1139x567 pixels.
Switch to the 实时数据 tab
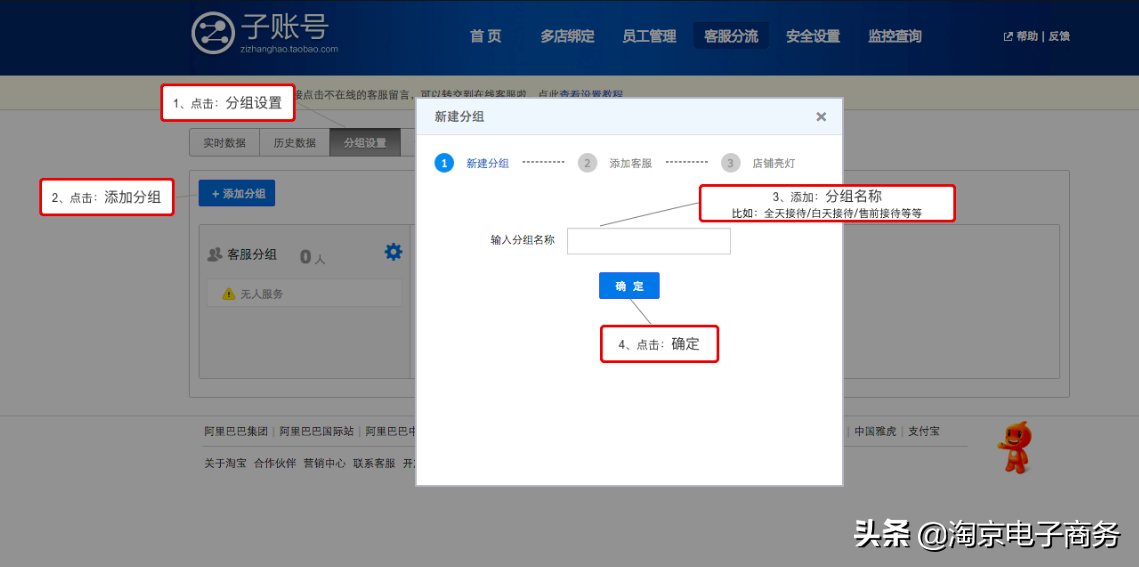point(224,143)
